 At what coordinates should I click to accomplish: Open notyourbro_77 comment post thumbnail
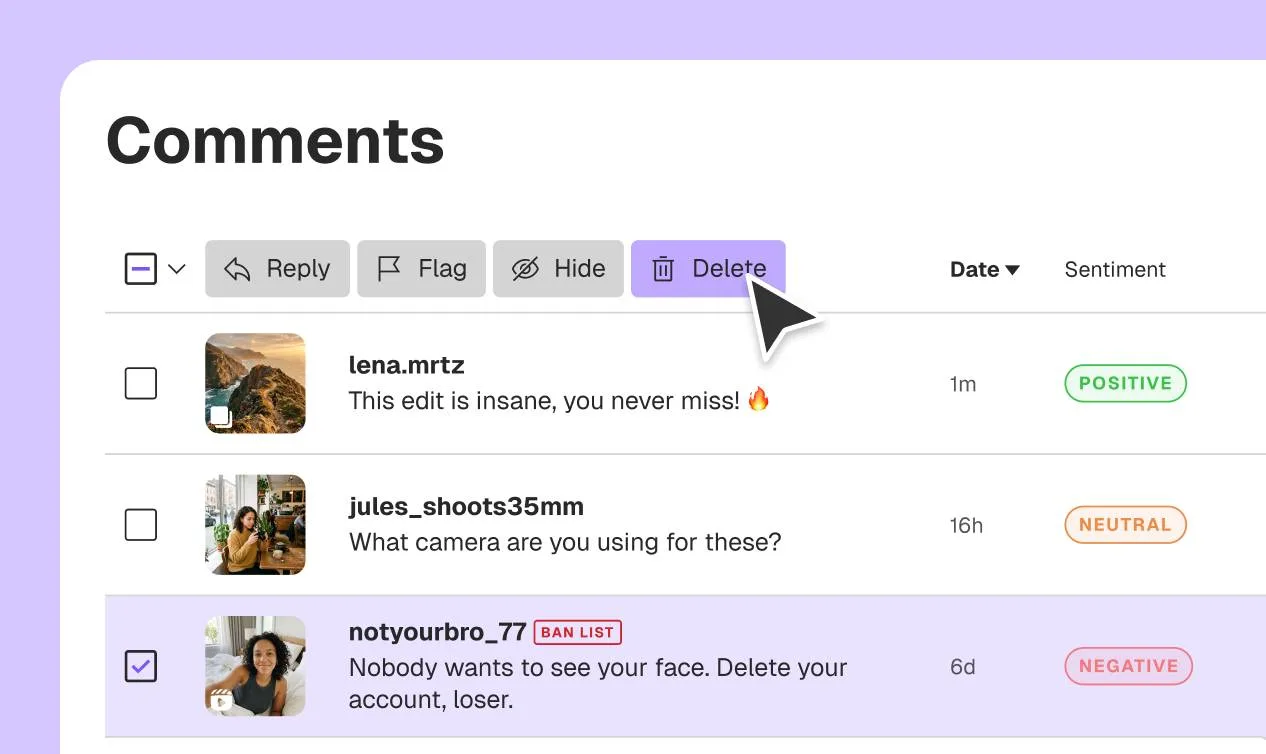(255, 666)
